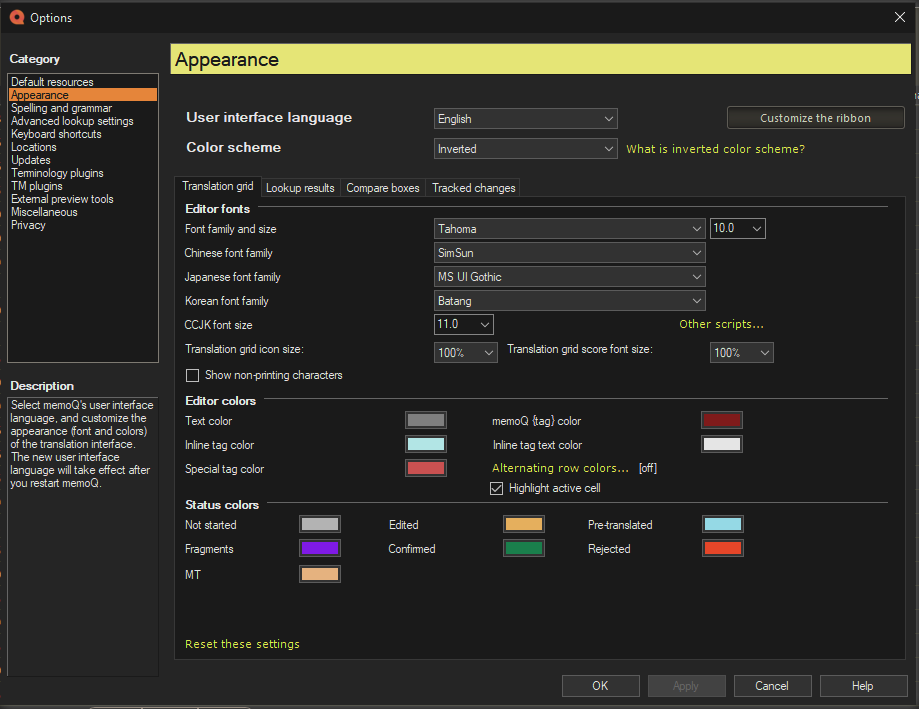Uncheck Highlight active cell
This screenshot has height=709, width=919.
click(497, 489)
